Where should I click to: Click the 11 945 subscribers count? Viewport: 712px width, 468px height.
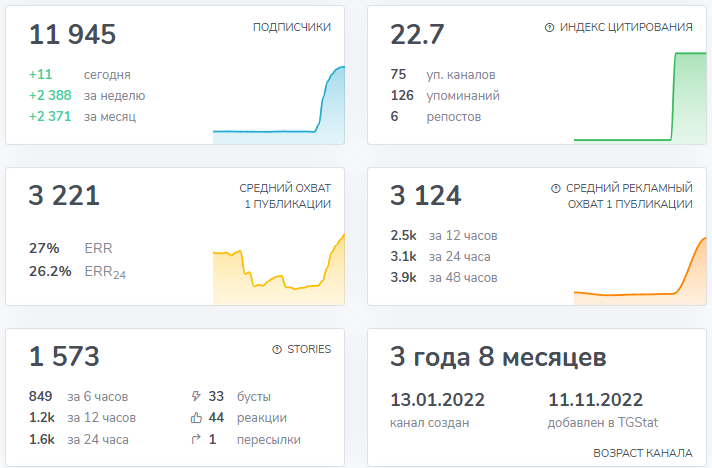click(x=73, y=36)
